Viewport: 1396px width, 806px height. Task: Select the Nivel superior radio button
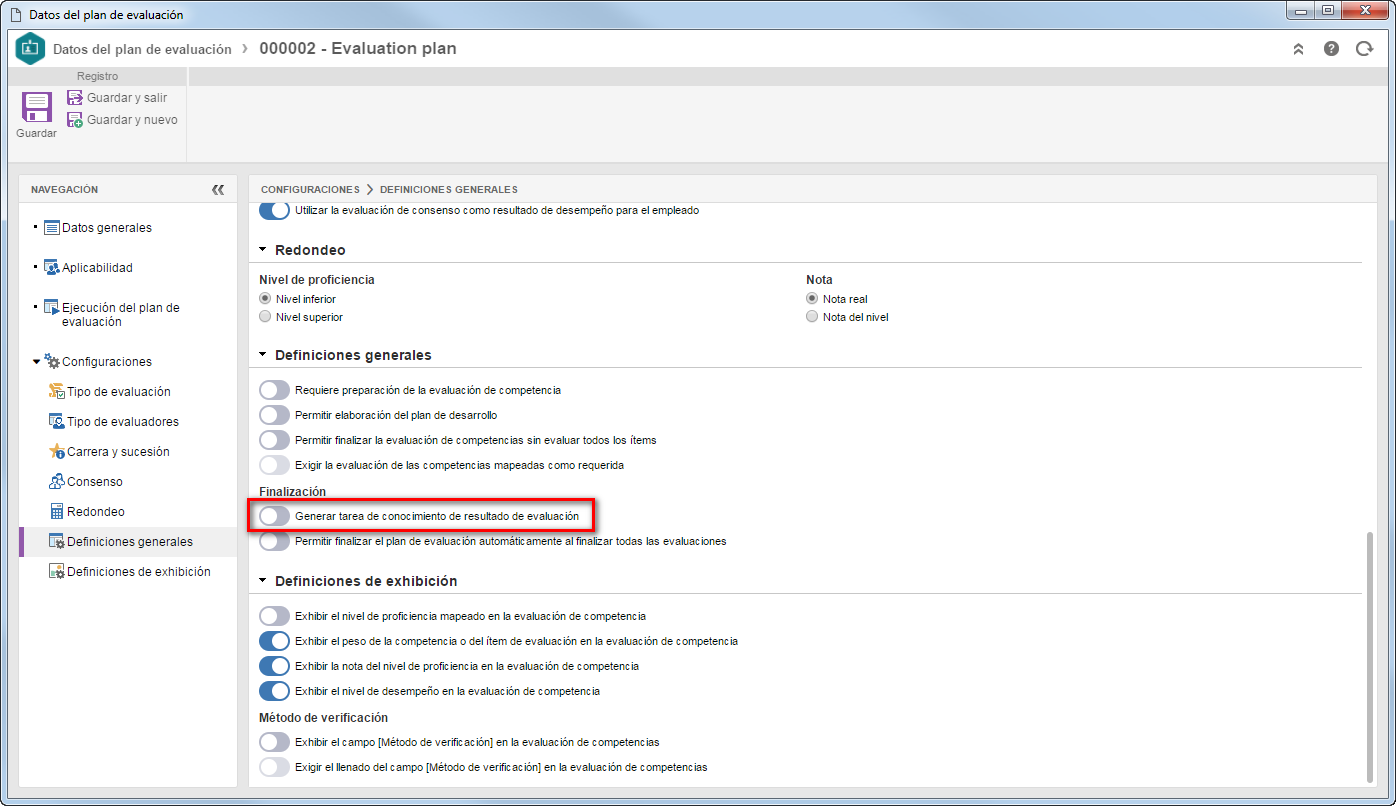click(x=265, y=317)
